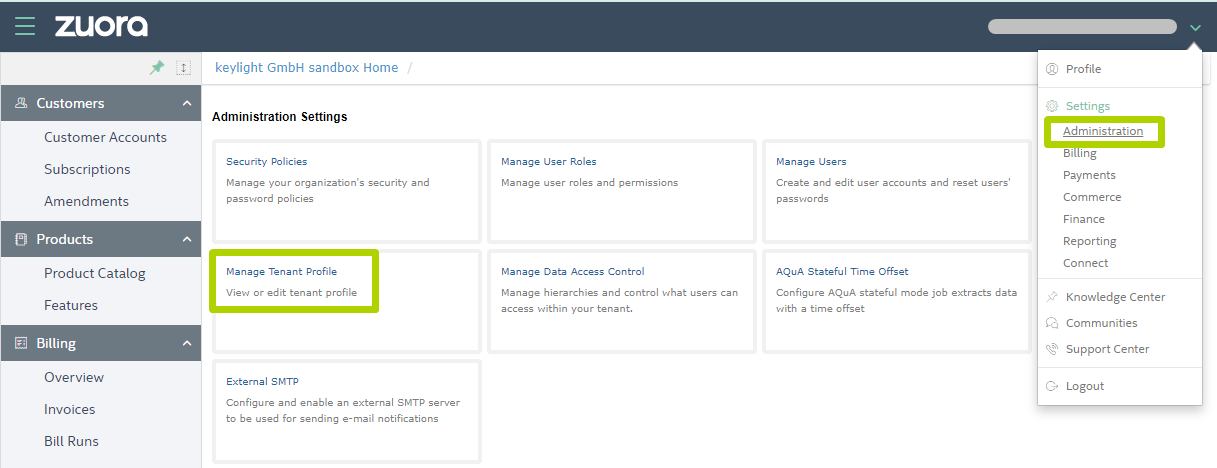Click the Zuora logo

pos(101,26)
